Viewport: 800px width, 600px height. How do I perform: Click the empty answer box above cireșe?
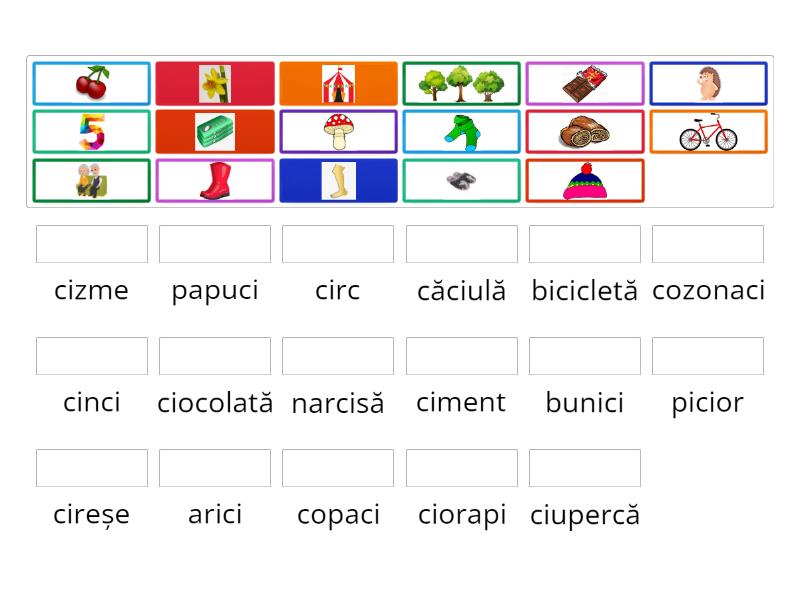click(91, 467)
